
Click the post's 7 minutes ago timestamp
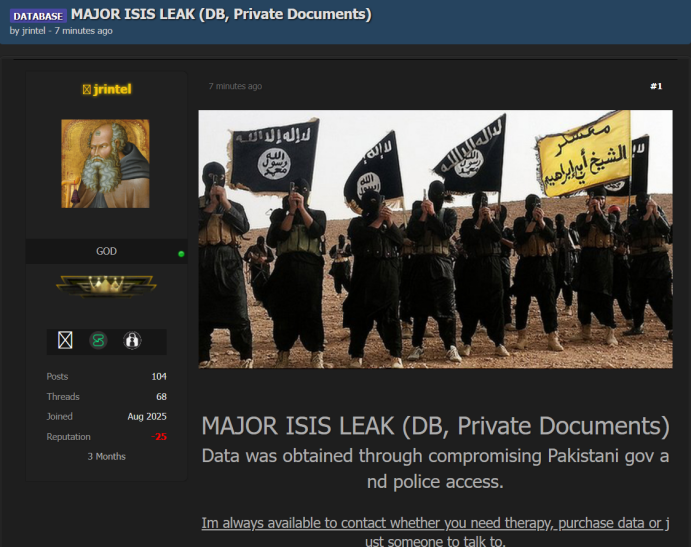(235, 86)
